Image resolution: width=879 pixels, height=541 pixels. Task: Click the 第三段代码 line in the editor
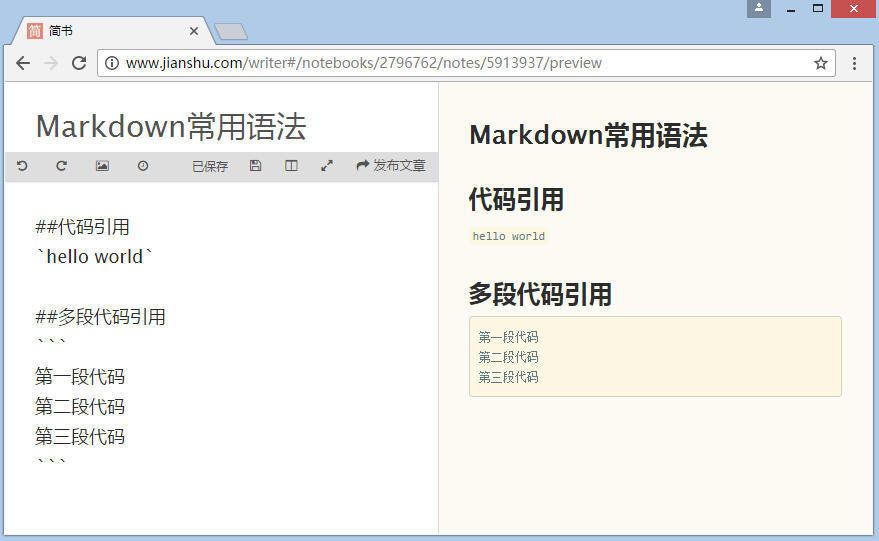coord(80,436)
